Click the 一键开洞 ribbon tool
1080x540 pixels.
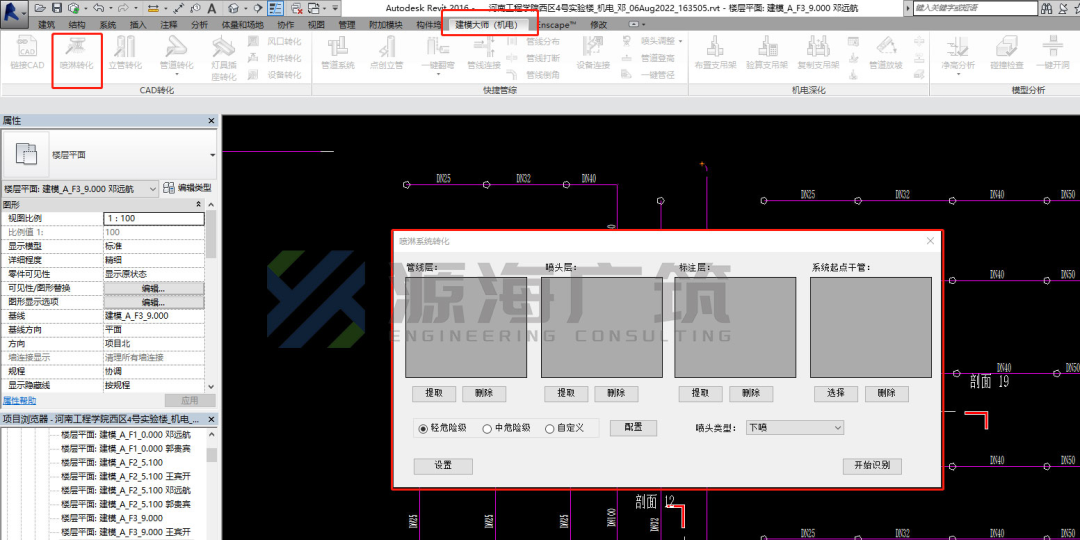tap(1052, 53)
